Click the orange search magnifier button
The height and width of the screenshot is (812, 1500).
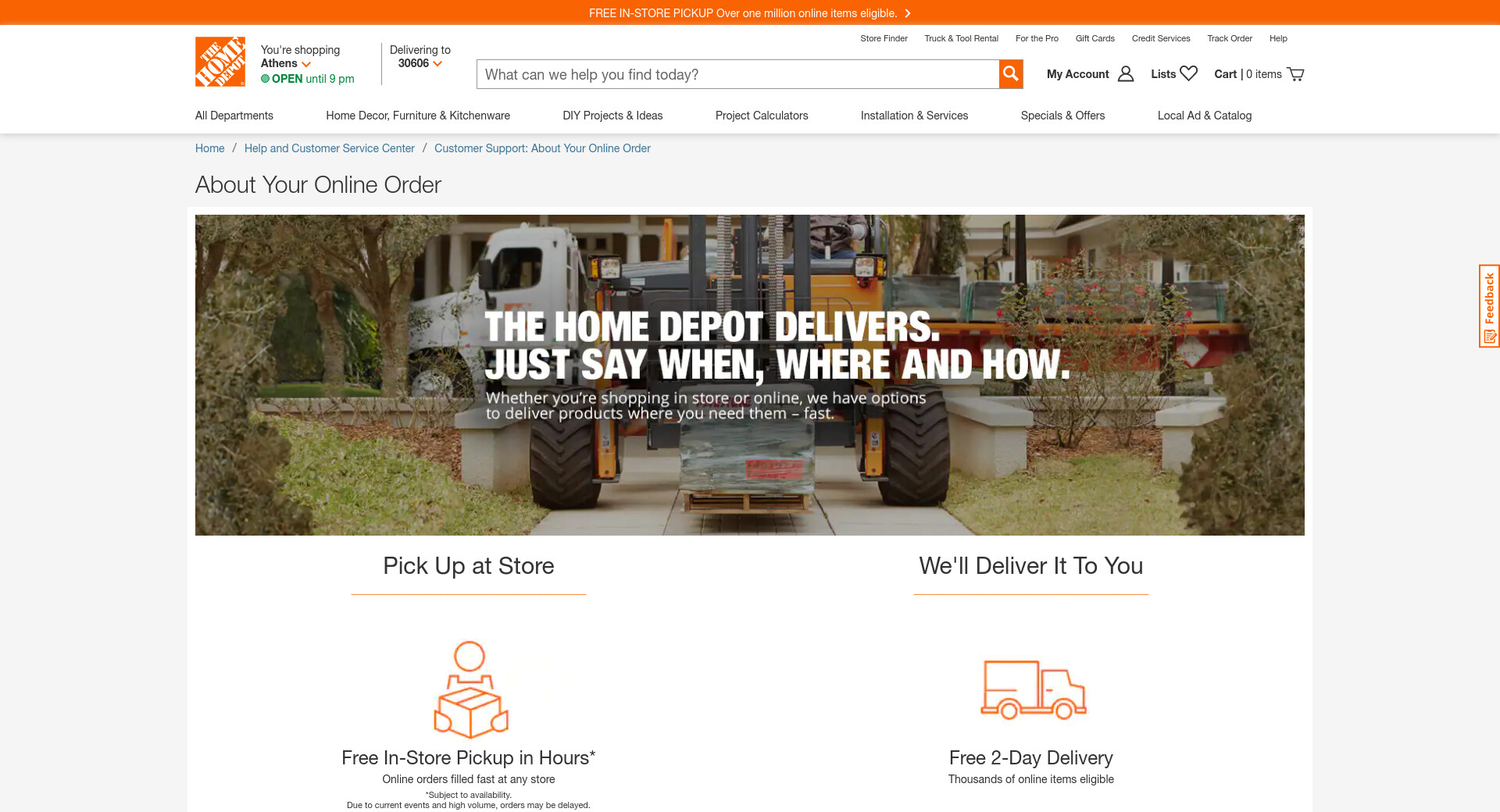tap(1011, 74)
